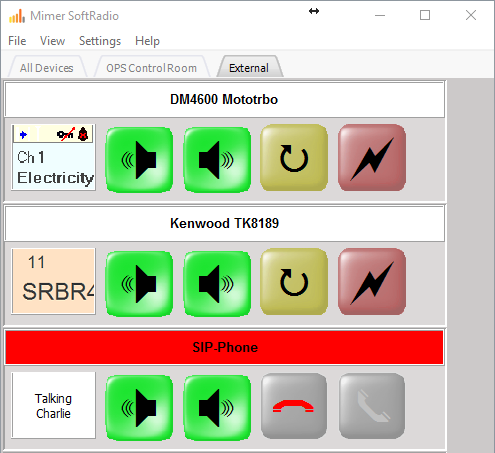Click lightning PTT button for DM4600 Mototrbo
This screenshot has height=453, width=495.
(x=372, y=158)
